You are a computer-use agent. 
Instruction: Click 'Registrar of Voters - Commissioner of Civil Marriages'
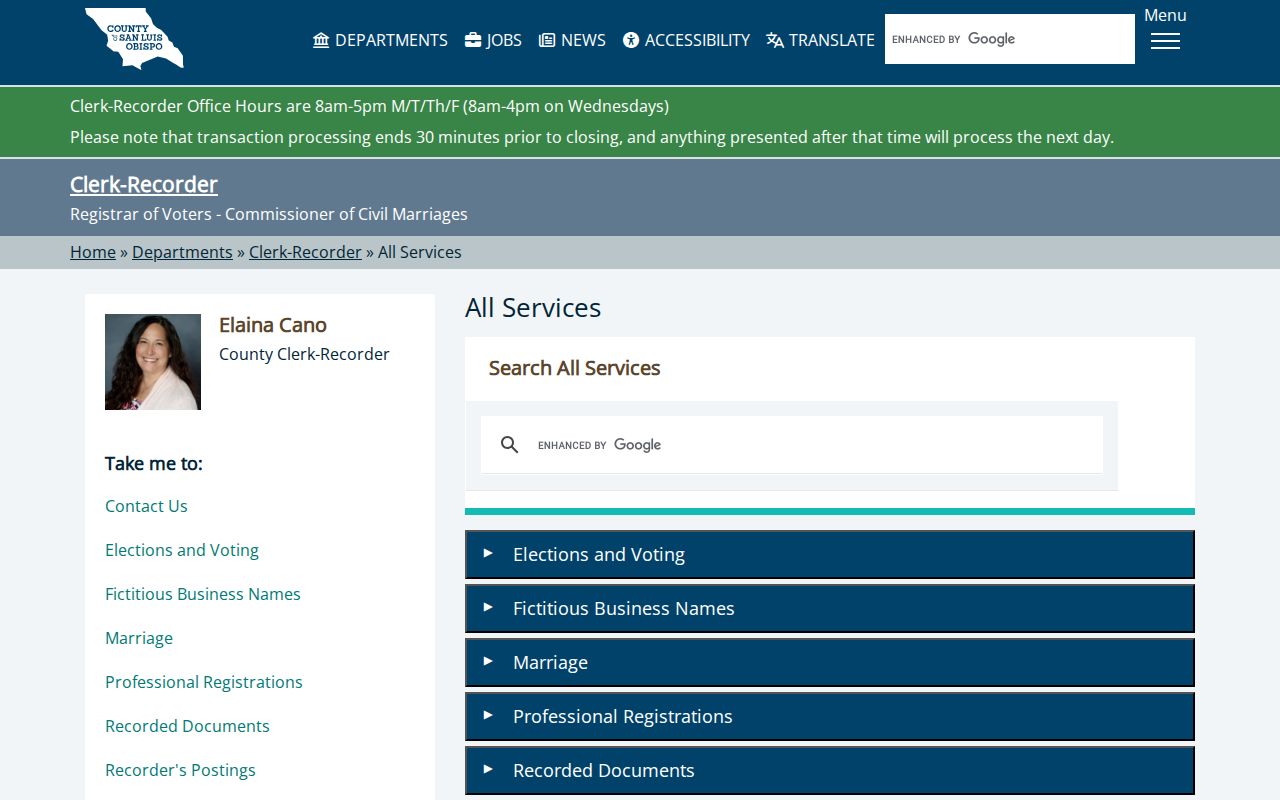tap(269, 214)
